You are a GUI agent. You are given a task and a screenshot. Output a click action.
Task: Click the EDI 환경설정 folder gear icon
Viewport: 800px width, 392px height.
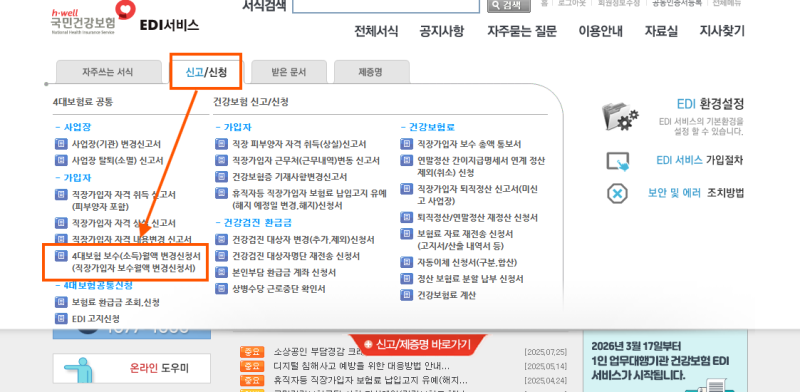click(620, 117)
